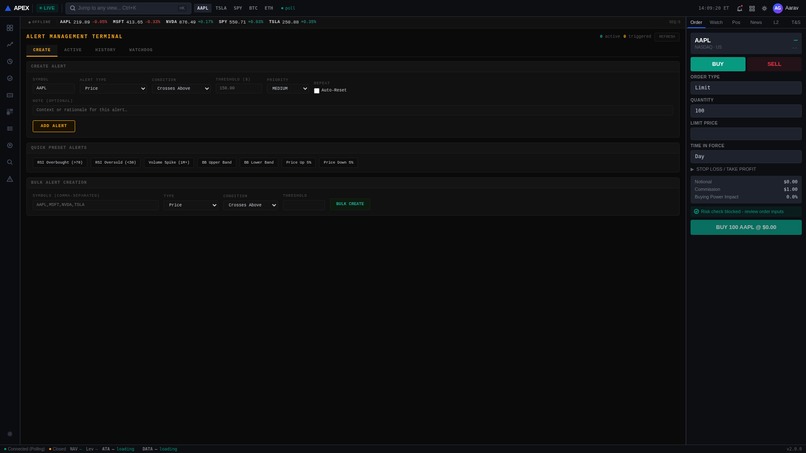Image resolution: width=806 pixels, height=453 pixels.
Task: Click the REFRESH button
Action: [667, 37]
